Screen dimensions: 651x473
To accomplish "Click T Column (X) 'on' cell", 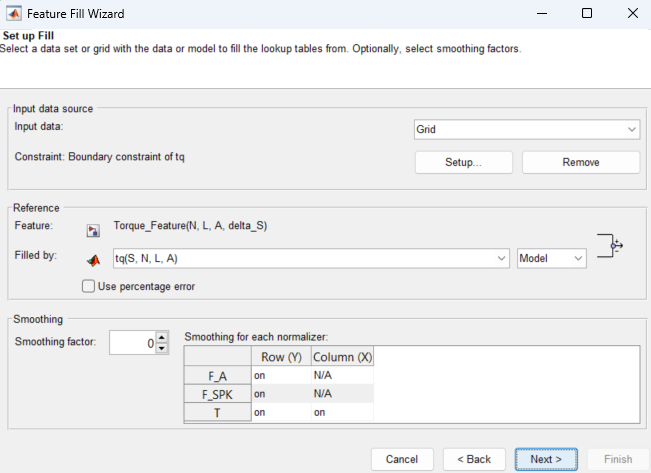I will pos(342,412).
